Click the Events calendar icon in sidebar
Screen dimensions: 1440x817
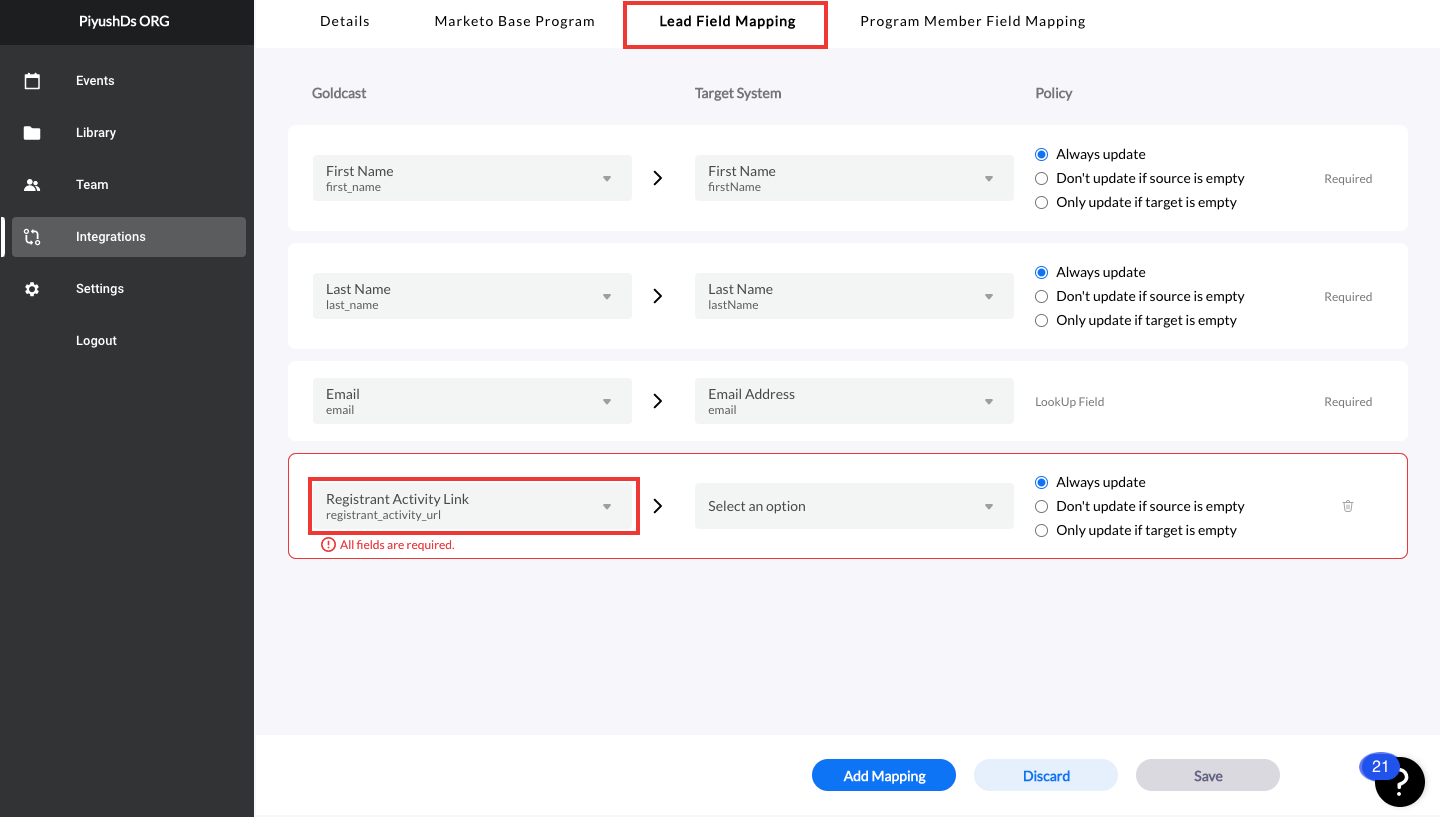tap(32, 81)
